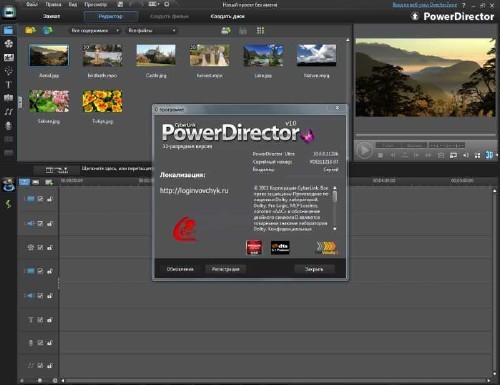Open the loginvovchyk.ru link
This screenshot has height=385, width=500.
(x=194, y=191)
